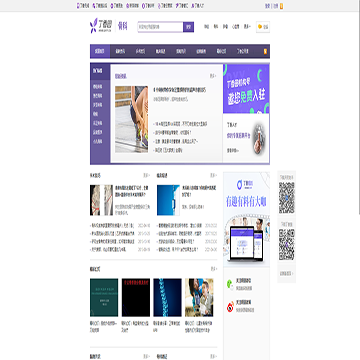Open the 邀您免费入驻 purple banner
The height and width of the screenshot is (360, 360).
pos(246,89)
